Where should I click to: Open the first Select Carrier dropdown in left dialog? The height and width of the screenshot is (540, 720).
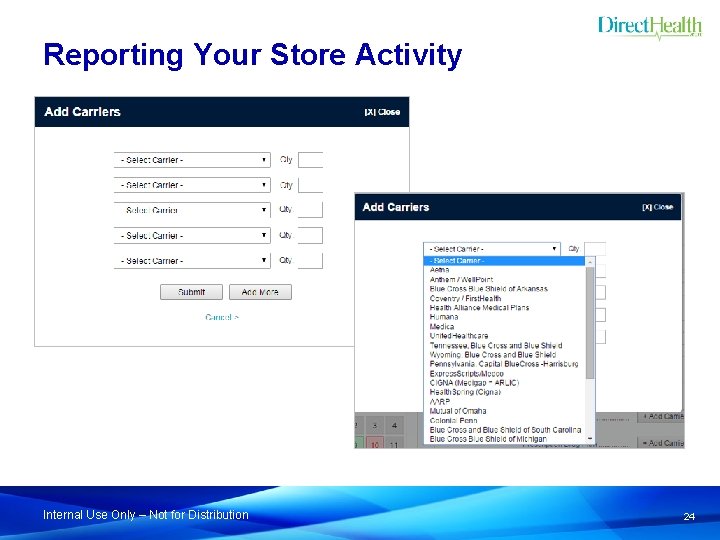click(192, 160)
